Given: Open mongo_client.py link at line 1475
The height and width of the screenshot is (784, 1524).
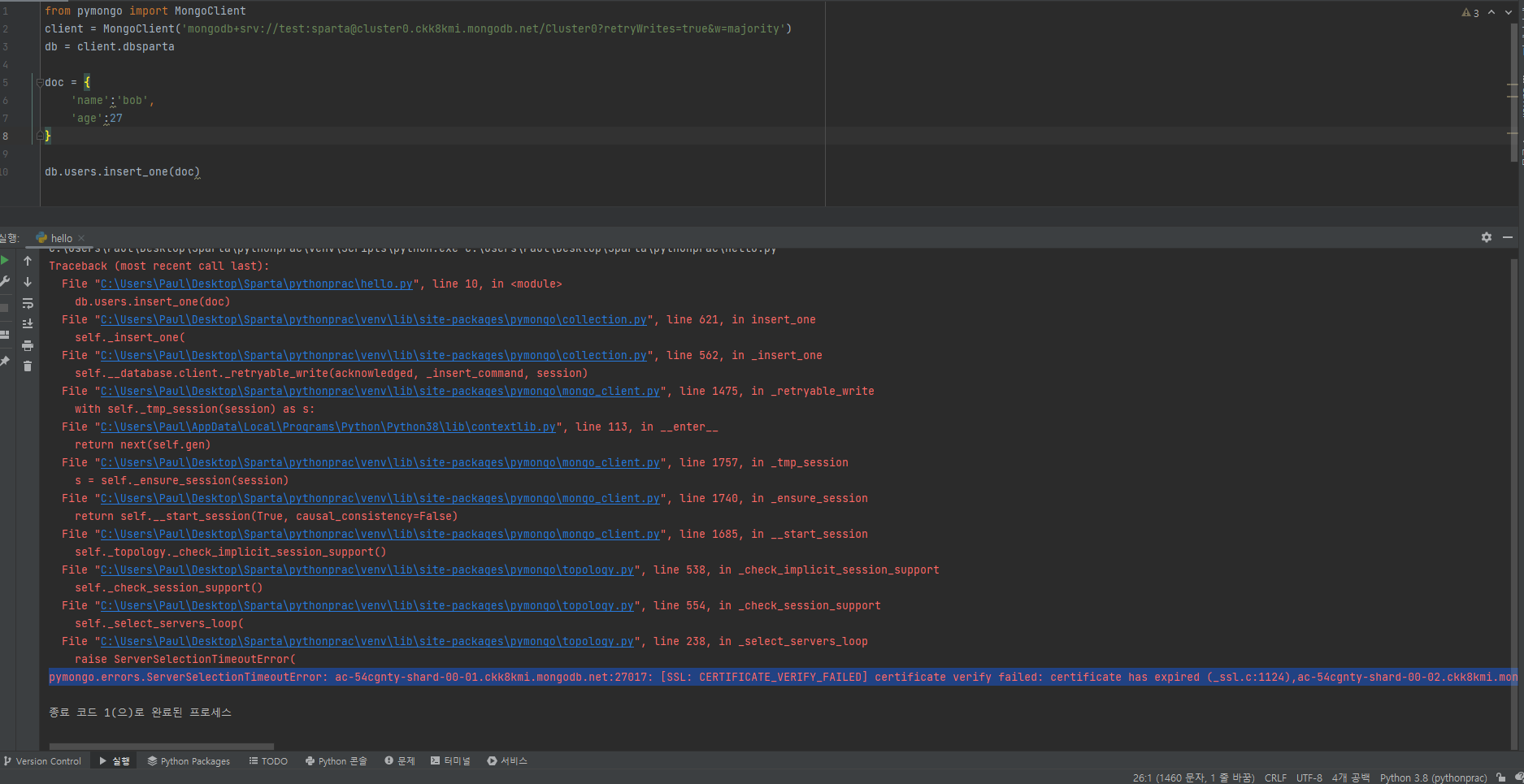Looking at the screenshot, I should click(x=380, y=391).
